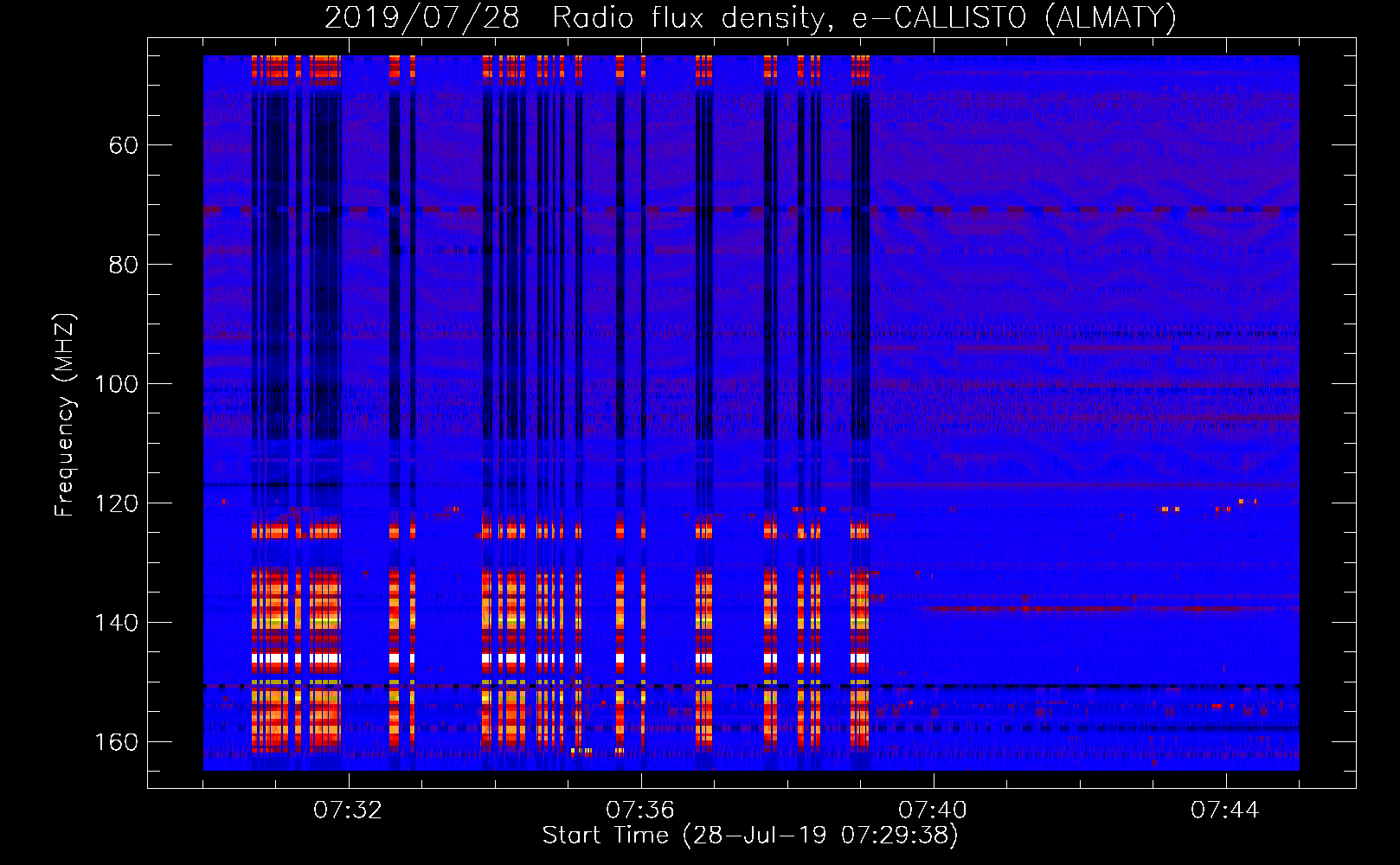Screen dimensions: 1400x865
Task: Click the 80 frequency tick label
Action: (x=124, y=265)
